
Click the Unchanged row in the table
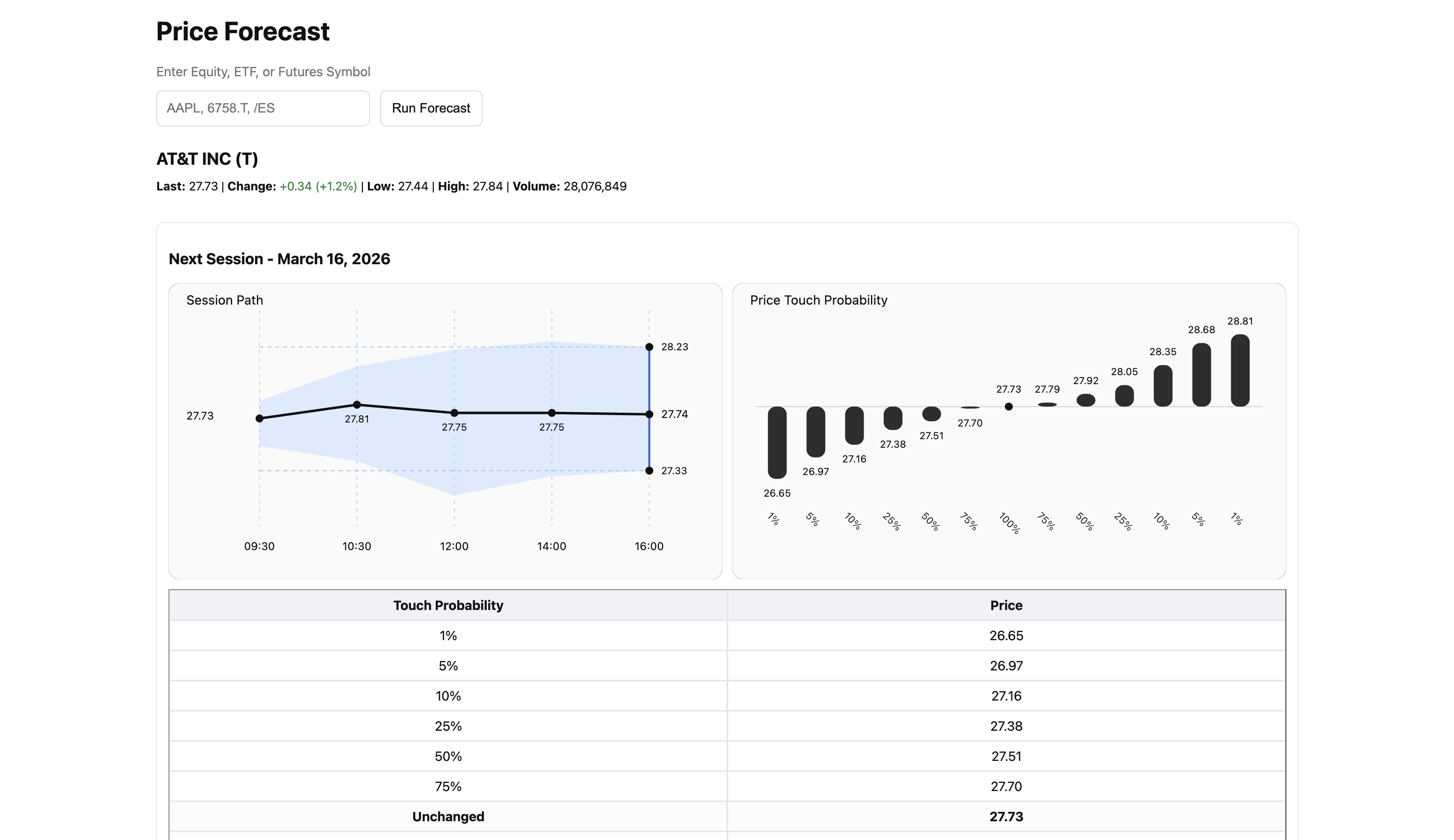[448, 816]
